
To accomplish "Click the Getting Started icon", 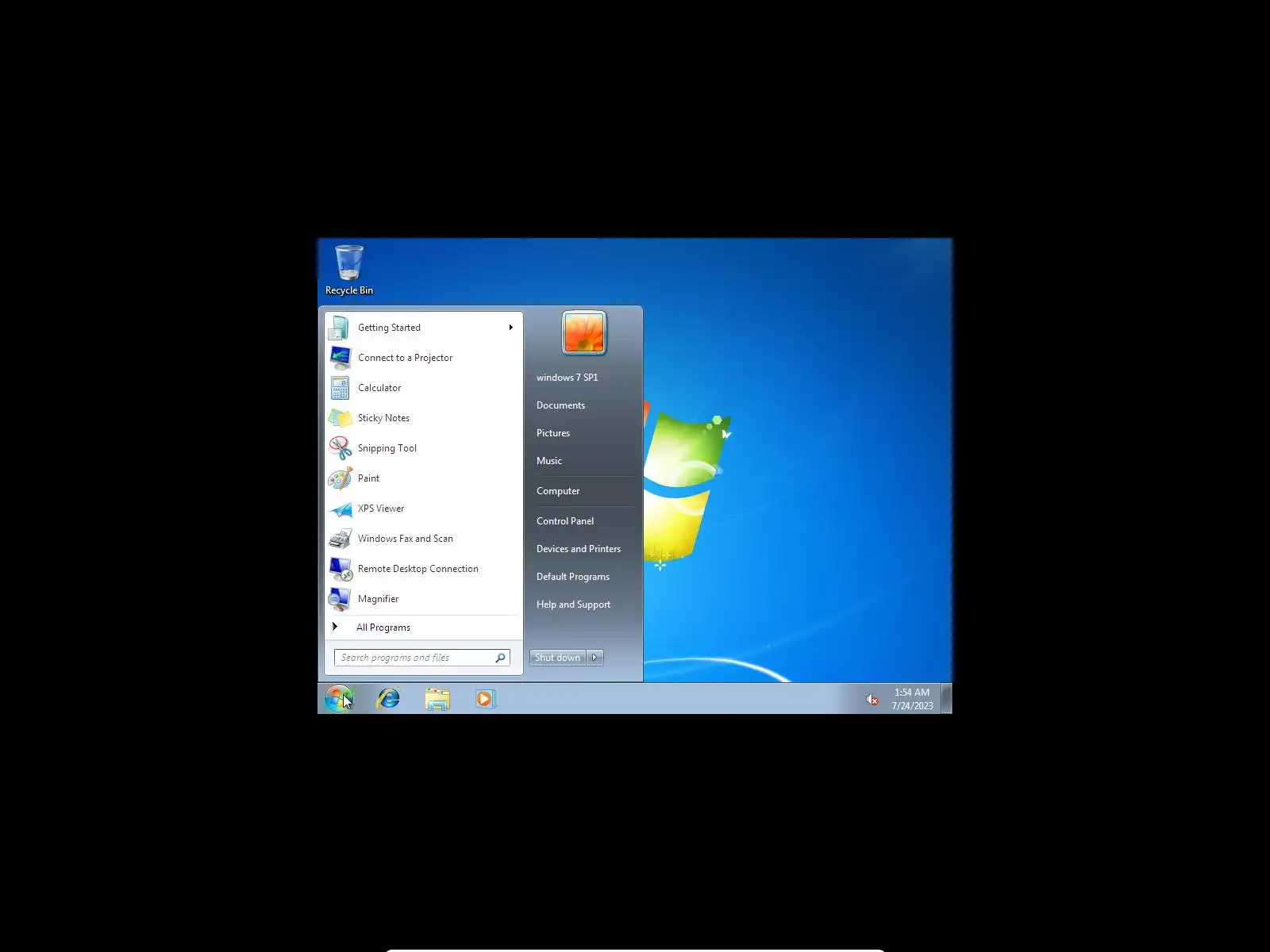I will pyautogui.click(x=340, y=328).
